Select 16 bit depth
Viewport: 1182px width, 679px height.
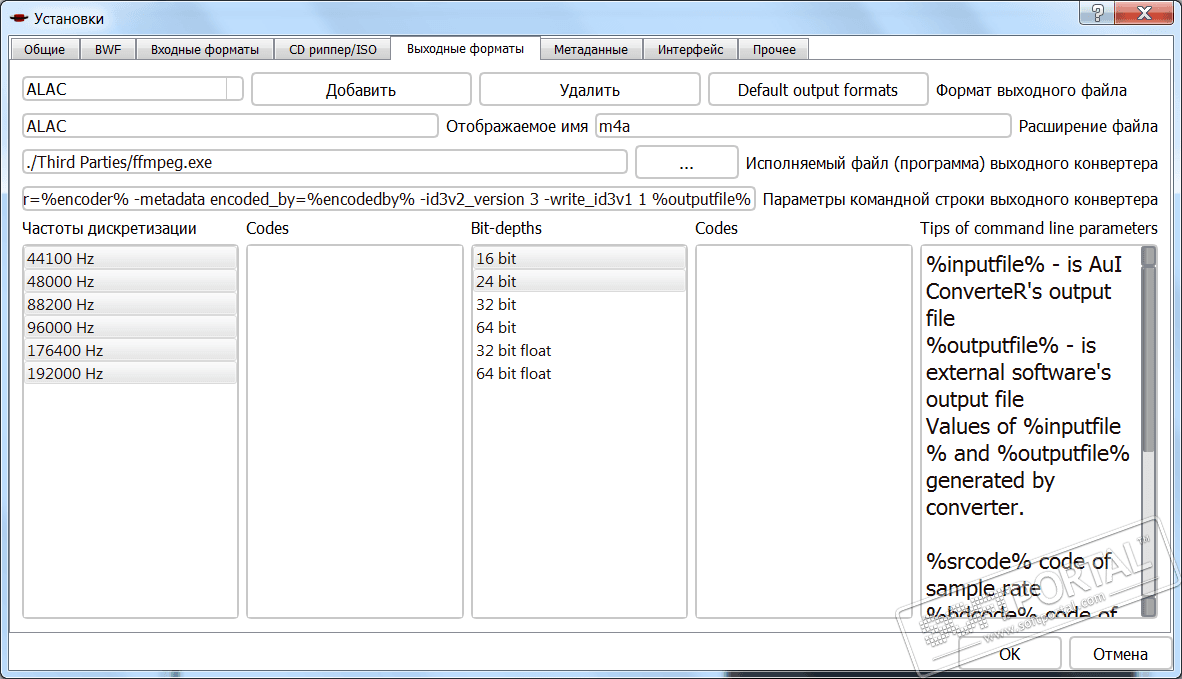click(x=580, y=258)
